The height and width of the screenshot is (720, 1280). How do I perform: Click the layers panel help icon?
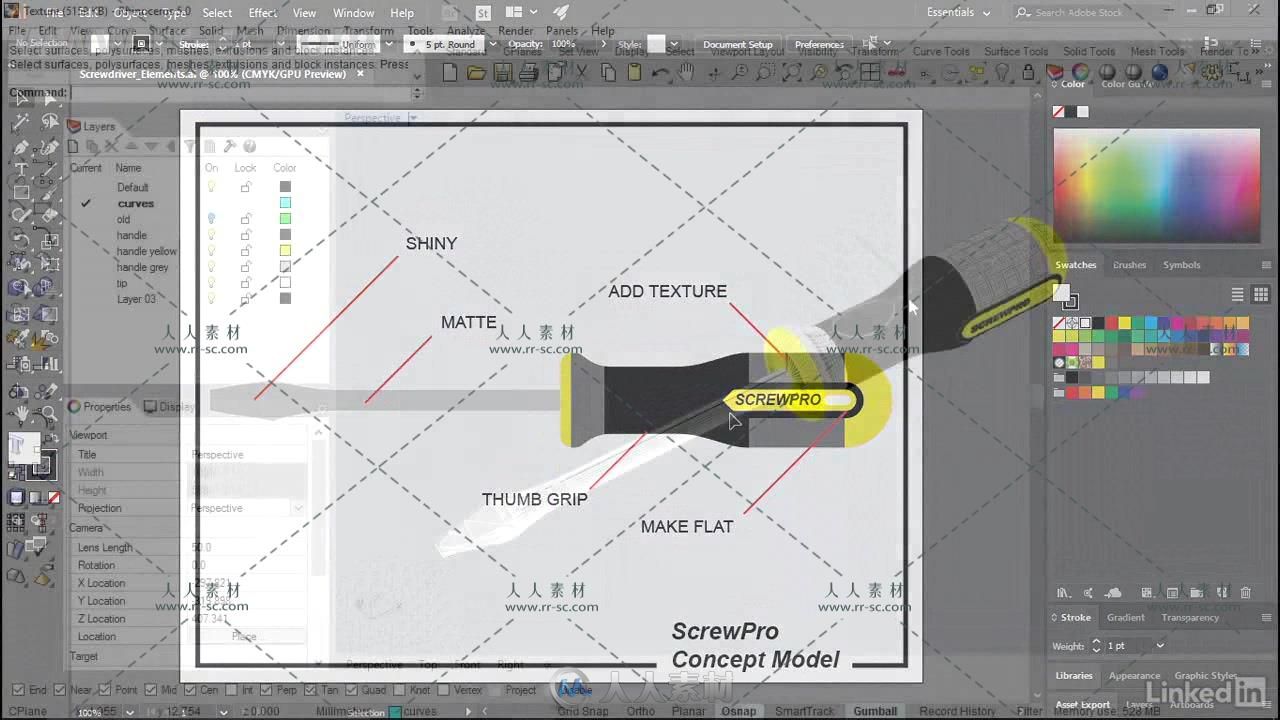click(x=249, y=146)
